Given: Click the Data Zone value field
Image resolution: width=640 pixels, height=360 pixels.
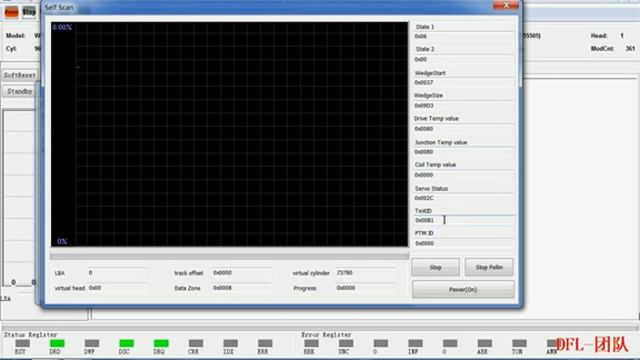Looking at the screenshot, I should (x=242, y=288).
